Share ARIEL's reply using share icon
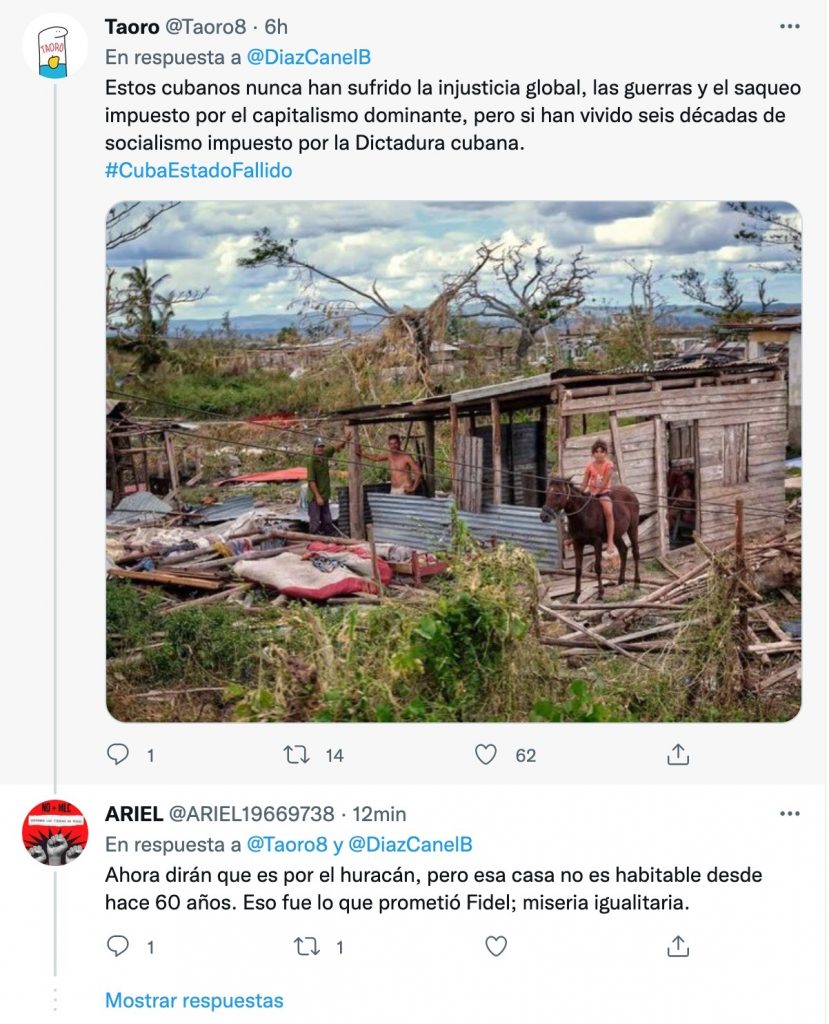Image resolution: width=829 pixels, height=1024 pixels. click(x=678, y=946)
